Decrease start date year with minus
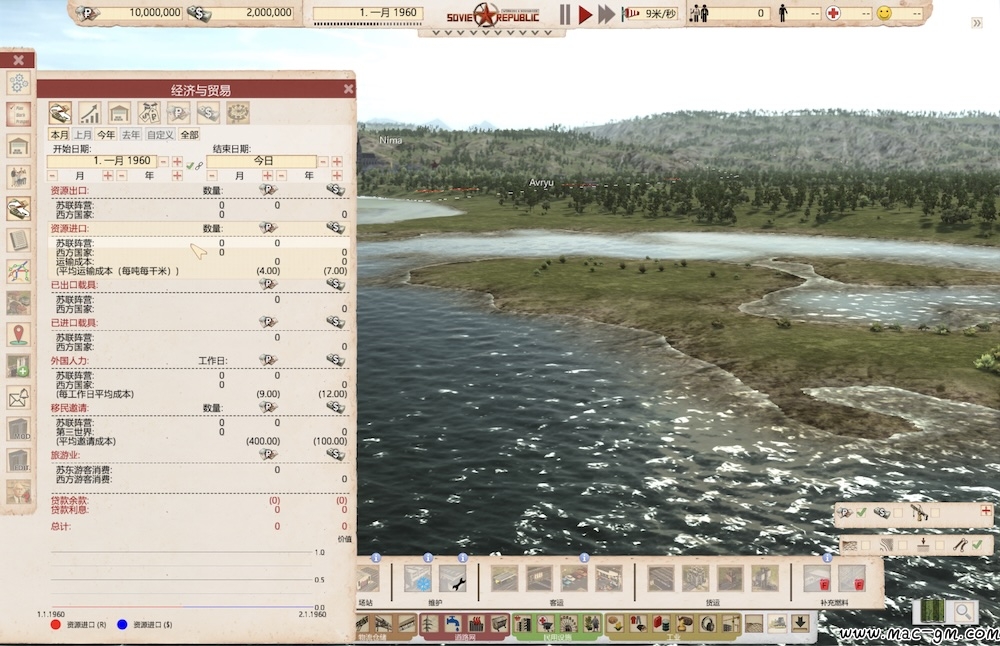This screenshot has height=646, width=1000. point(121,175)
